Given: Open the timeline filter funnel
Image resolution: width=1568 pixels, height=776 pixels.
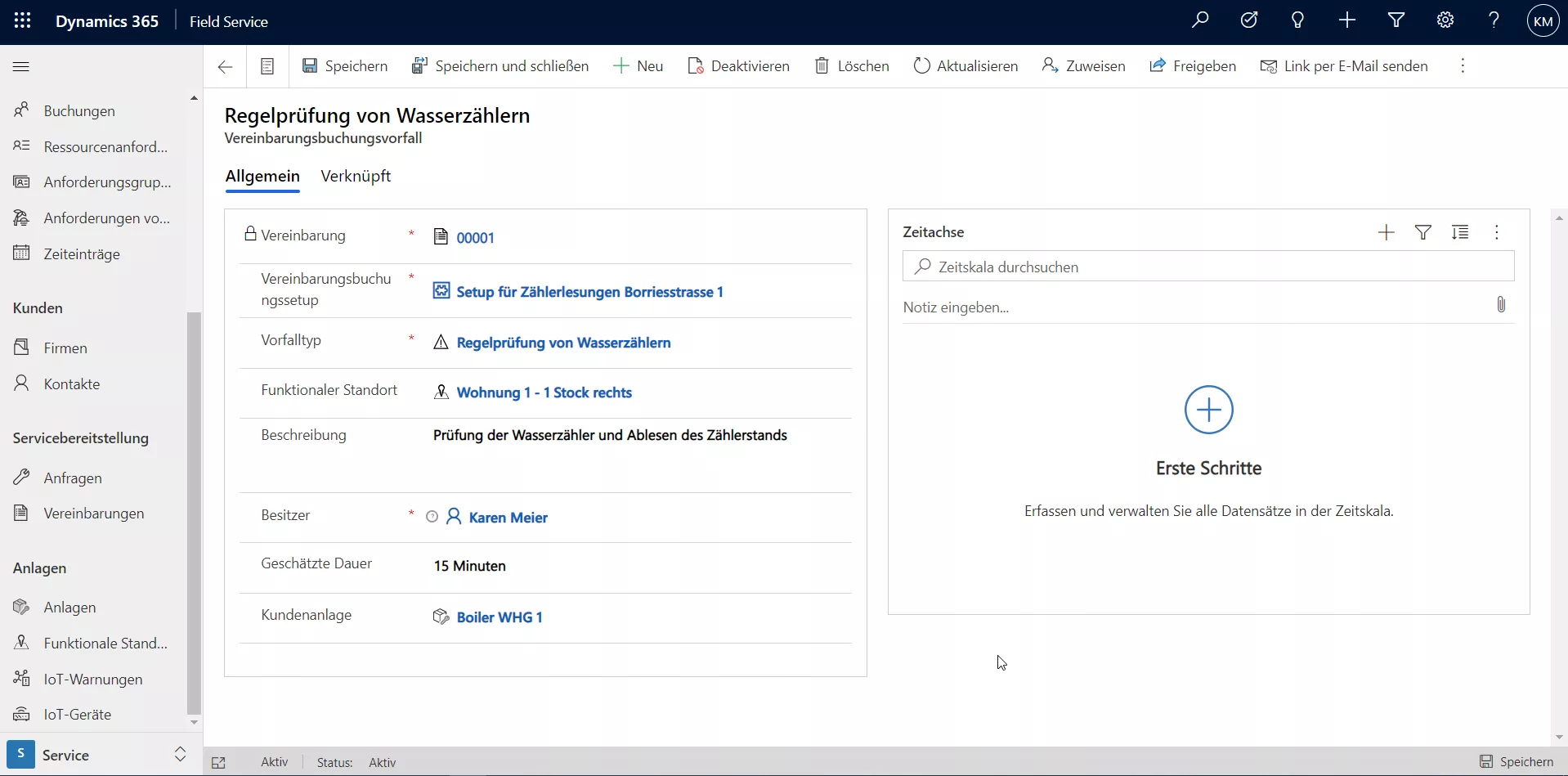Looking at the screenshot, I should [x=1423, y=233].
